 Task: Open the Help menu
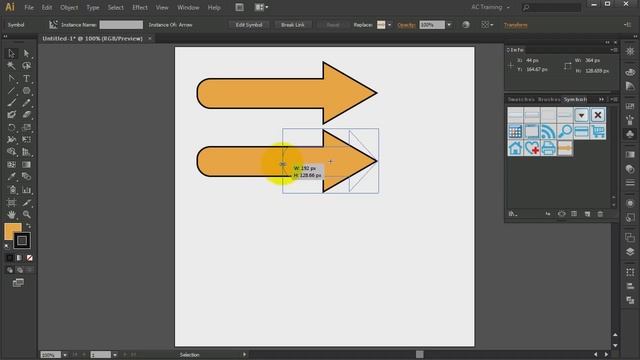click(214, 7)
